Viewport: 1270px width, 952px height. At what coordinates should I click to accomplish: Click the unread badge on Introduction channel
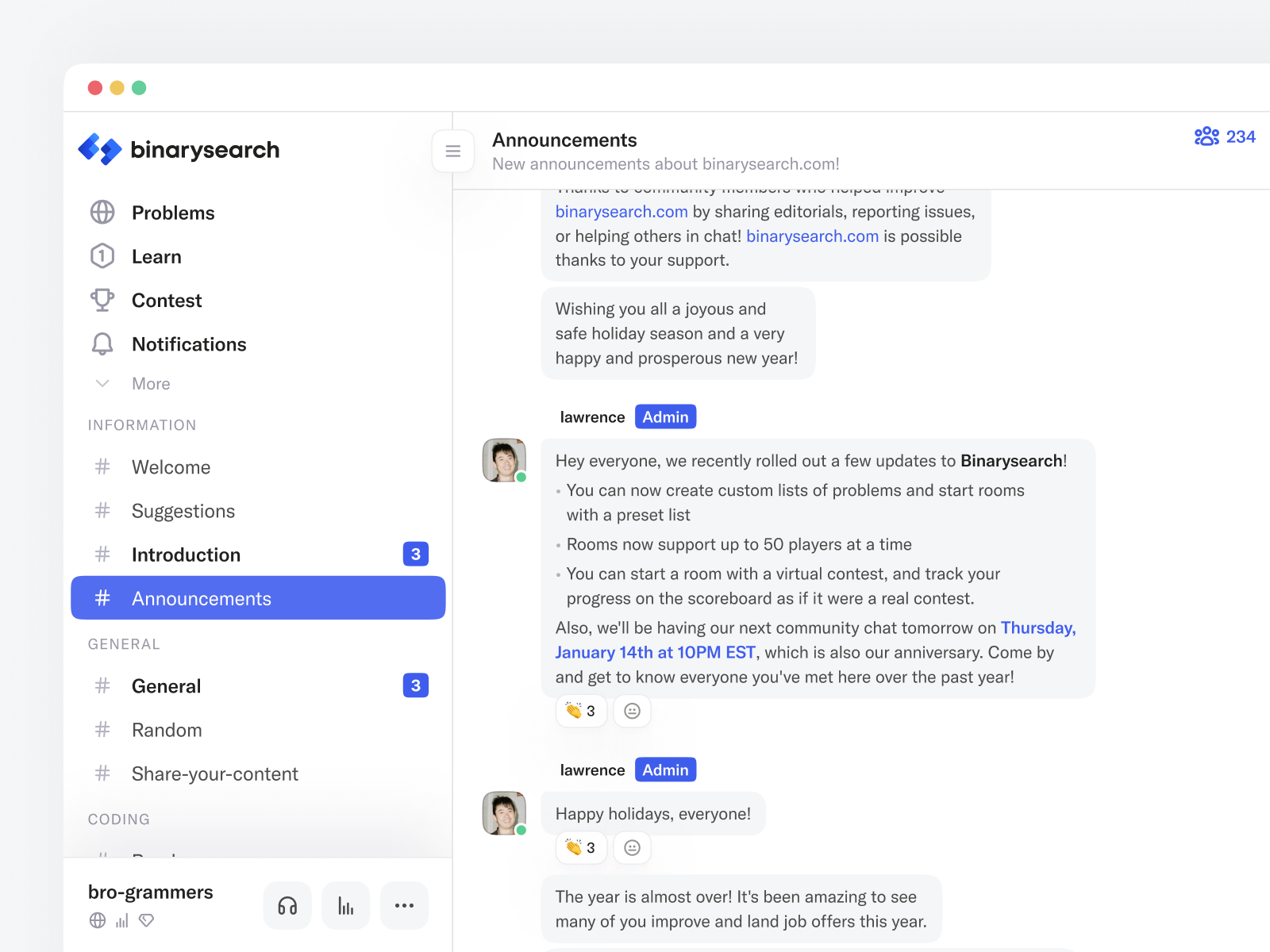(x=415, y=554)
